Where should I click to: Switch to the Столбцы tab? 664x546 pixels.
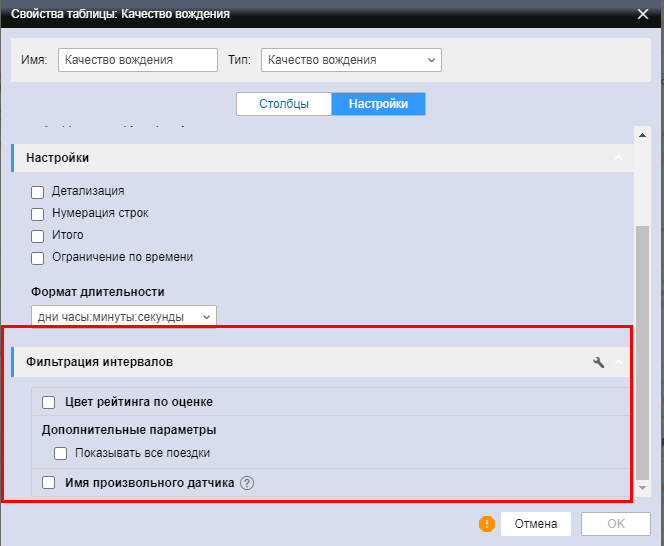[284, 104]
